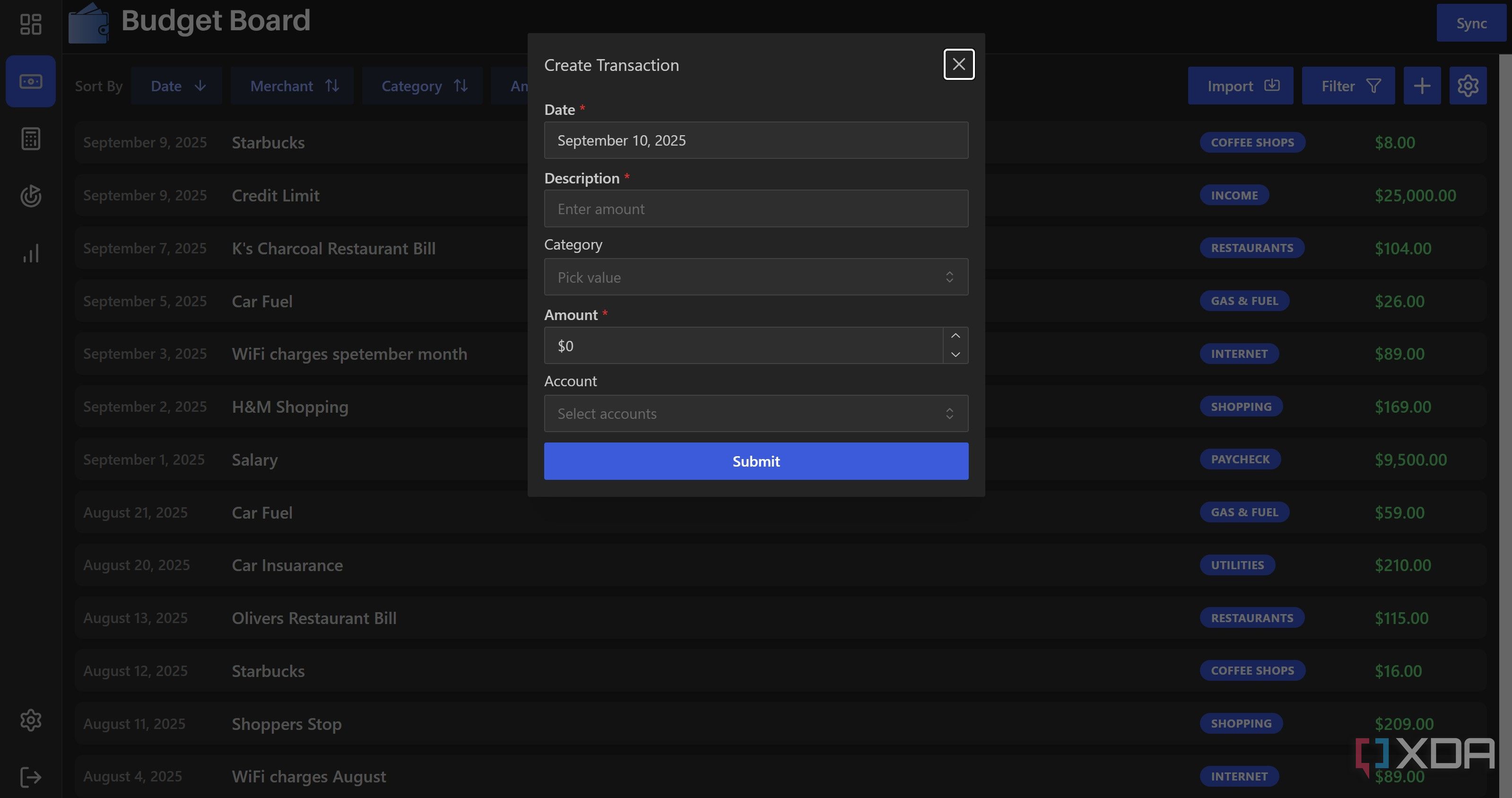The height and width of the screenshot is (798, 1512).
Task: Open transactions settings gear in toolbar
Action: click(1468, 86)
